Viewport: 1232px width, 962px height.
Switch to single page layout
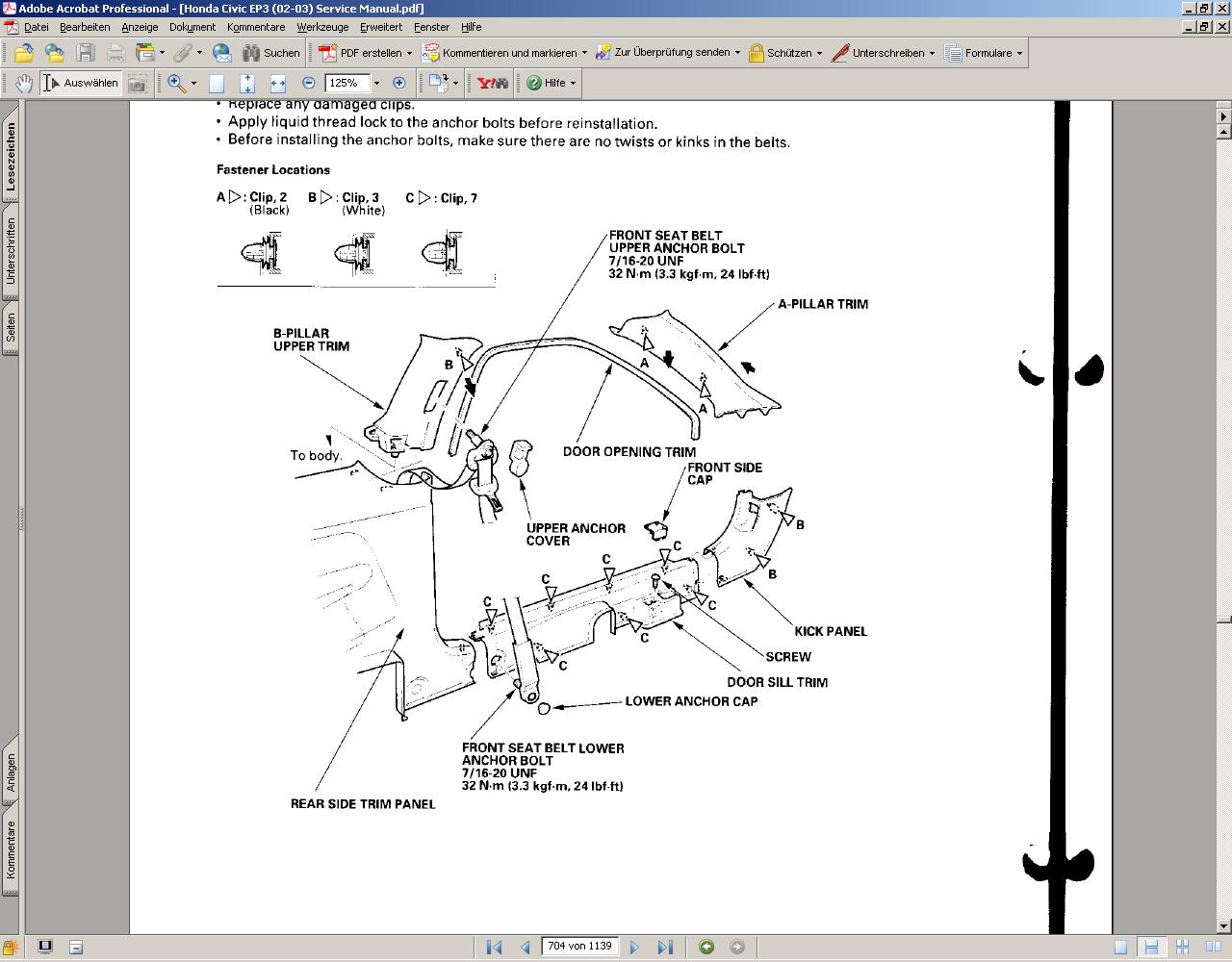click(x=1120, y=947)
